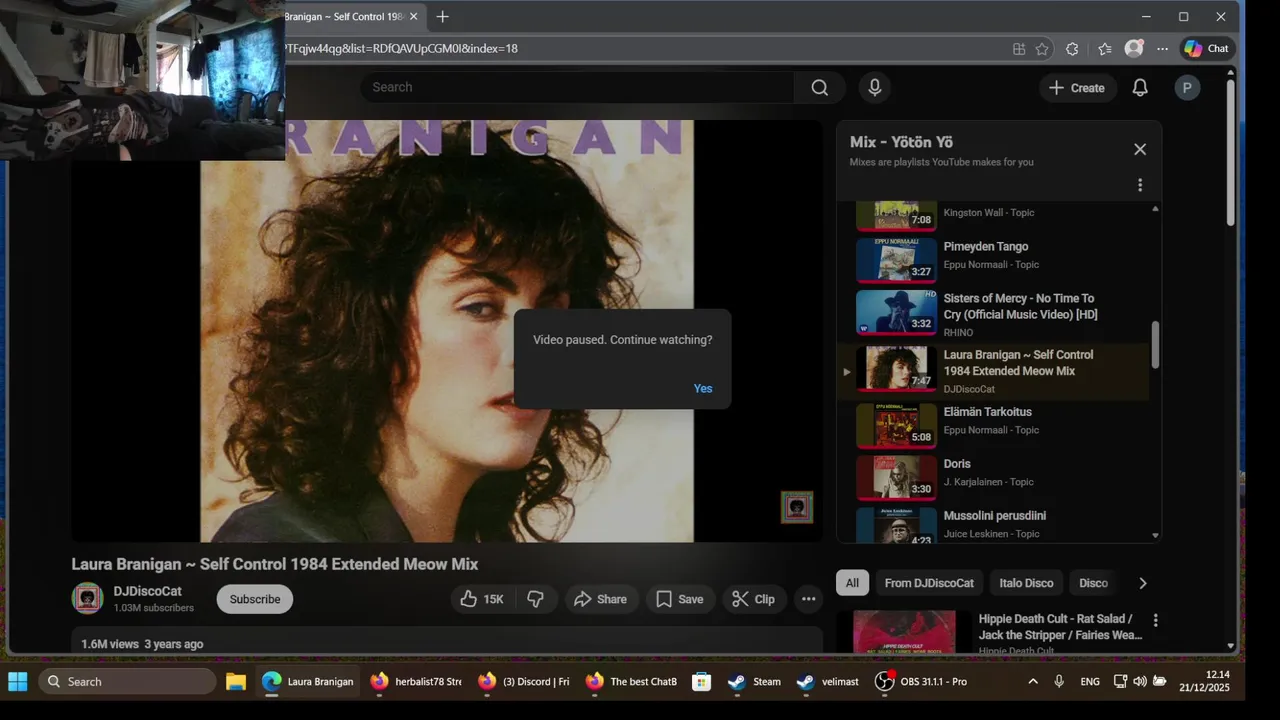Open the DJDiscoCat channel name link
Screen dimensions: 1280x720
147,591
